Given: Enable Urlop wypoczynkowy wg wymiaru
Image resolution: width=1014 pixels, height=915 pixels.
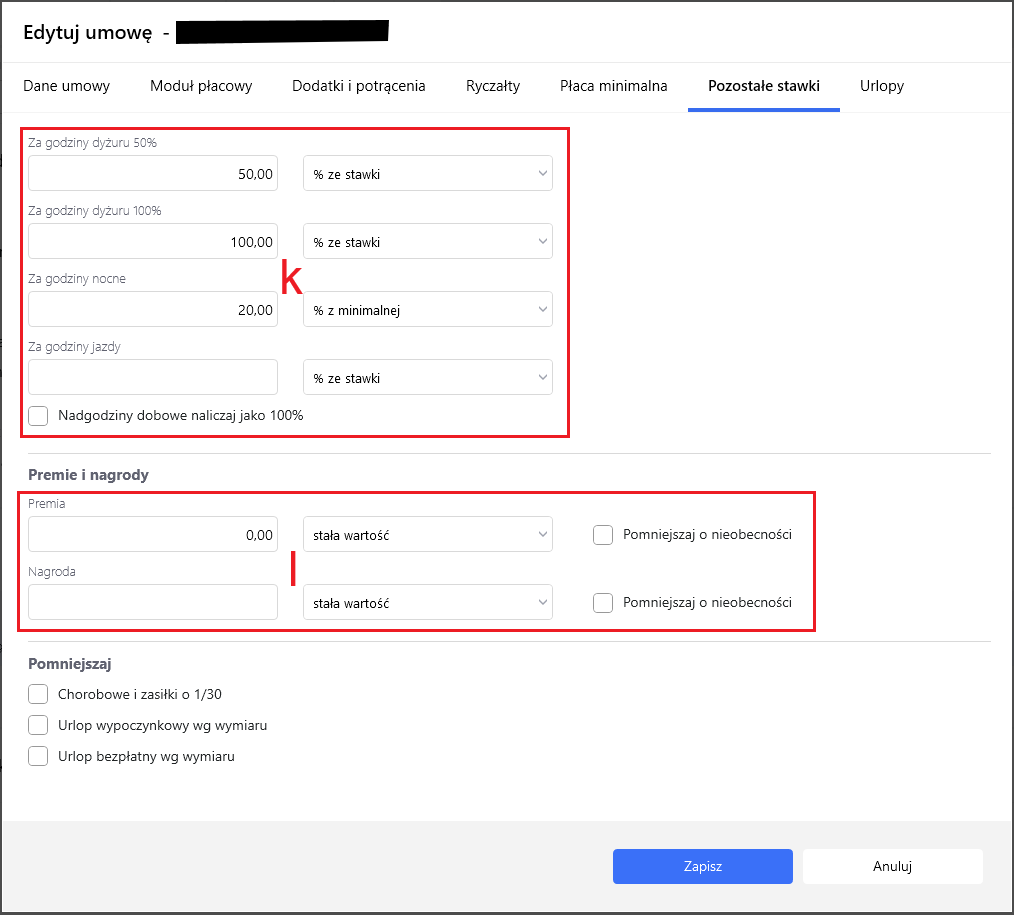Looking at the screenshot, I should coord(39,725).
